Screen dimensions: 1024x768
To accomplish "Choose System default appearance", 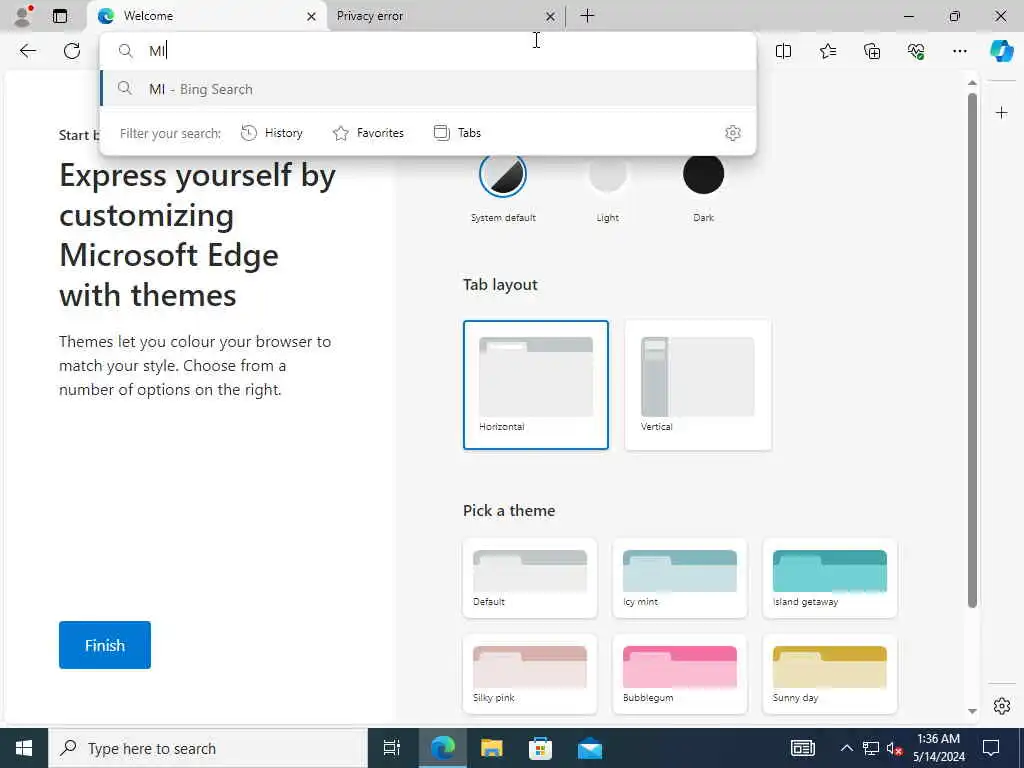I will point(503,175).
